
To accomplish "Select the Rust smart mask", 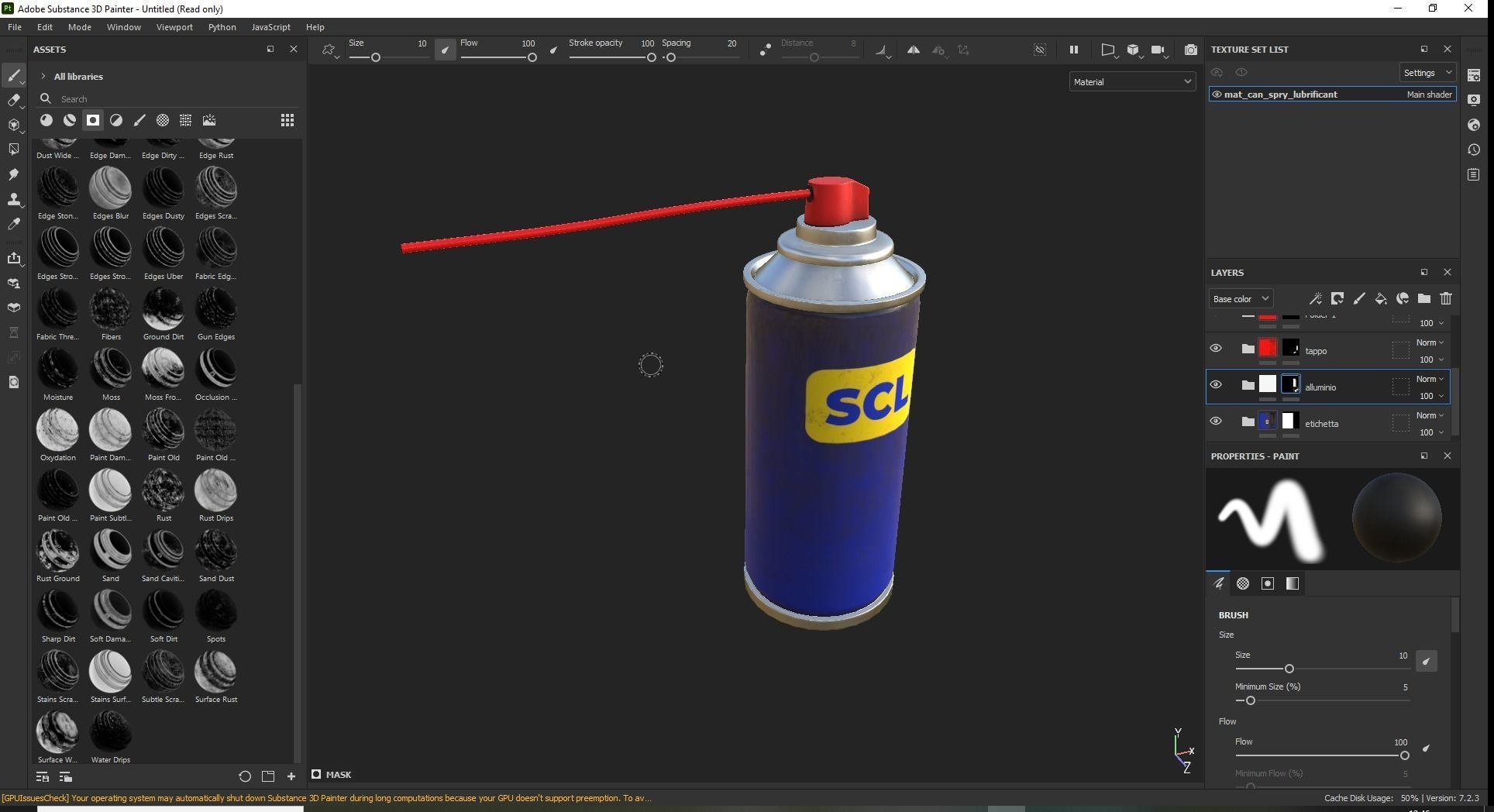I will (x=164, y=496).
